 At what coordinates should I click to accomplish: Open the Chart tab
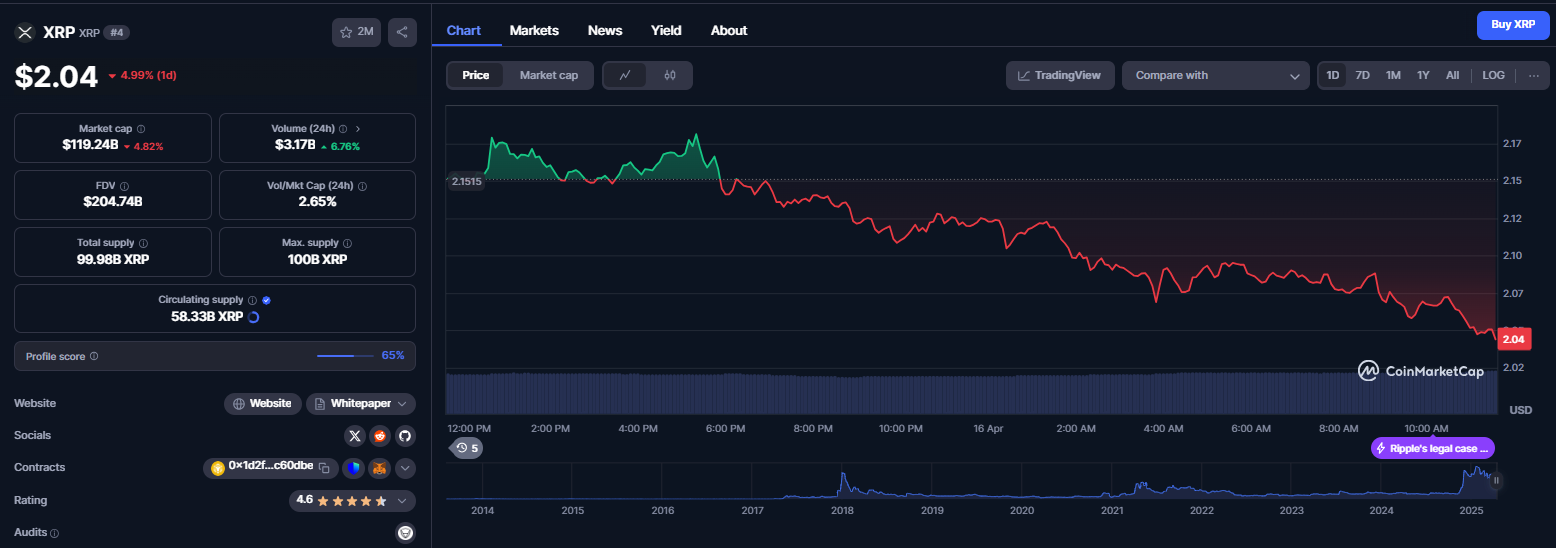tap(464, 30)
